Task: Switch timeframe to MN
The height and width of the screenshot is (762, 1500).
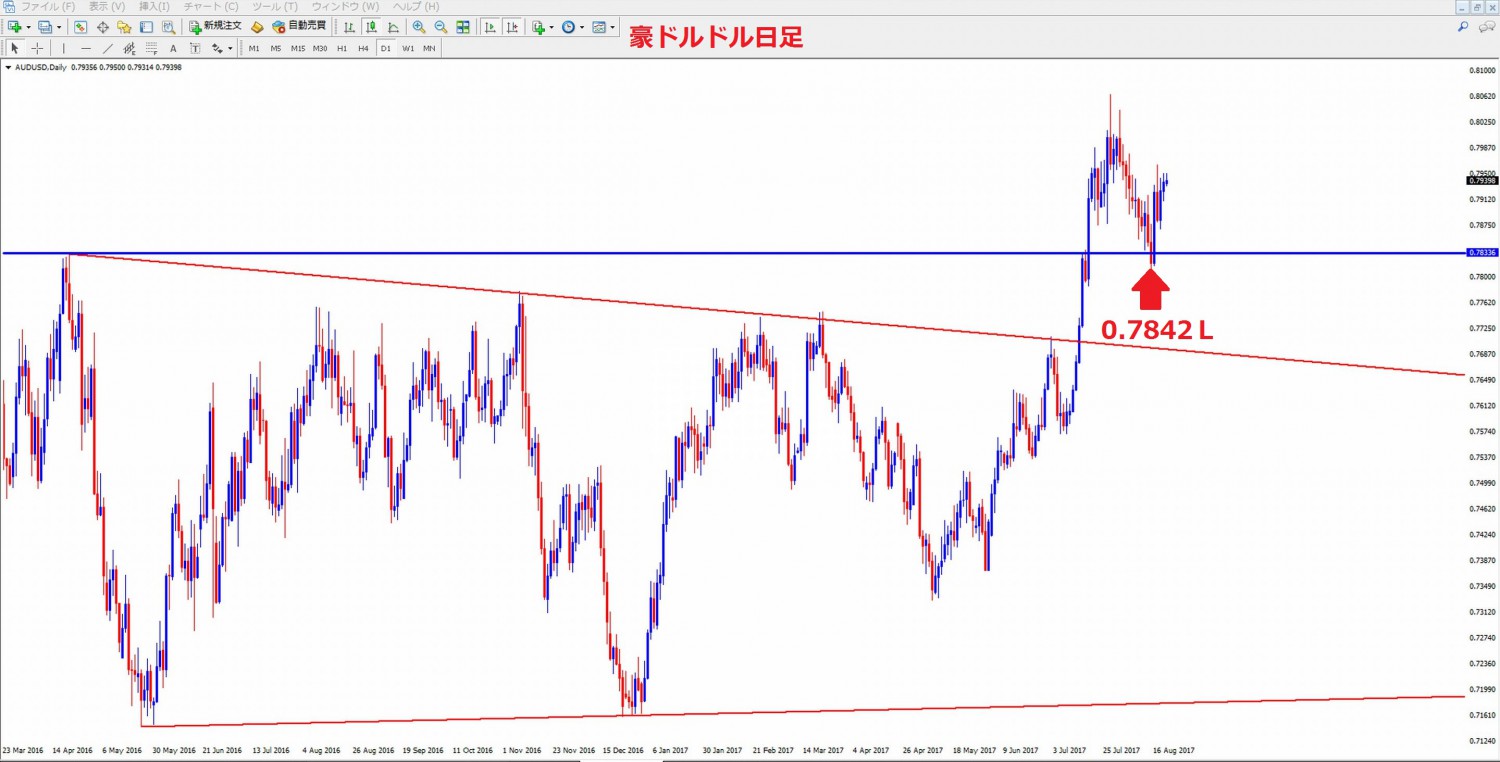Action: (429, 48)
